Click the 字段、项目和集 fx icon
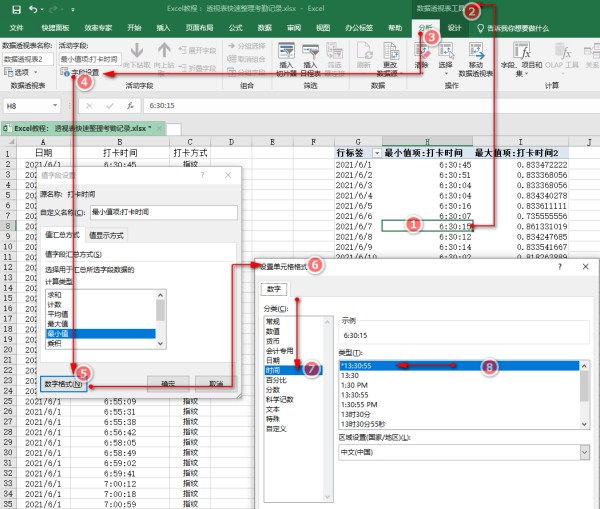The image size is (600, 509). (522, 51)
